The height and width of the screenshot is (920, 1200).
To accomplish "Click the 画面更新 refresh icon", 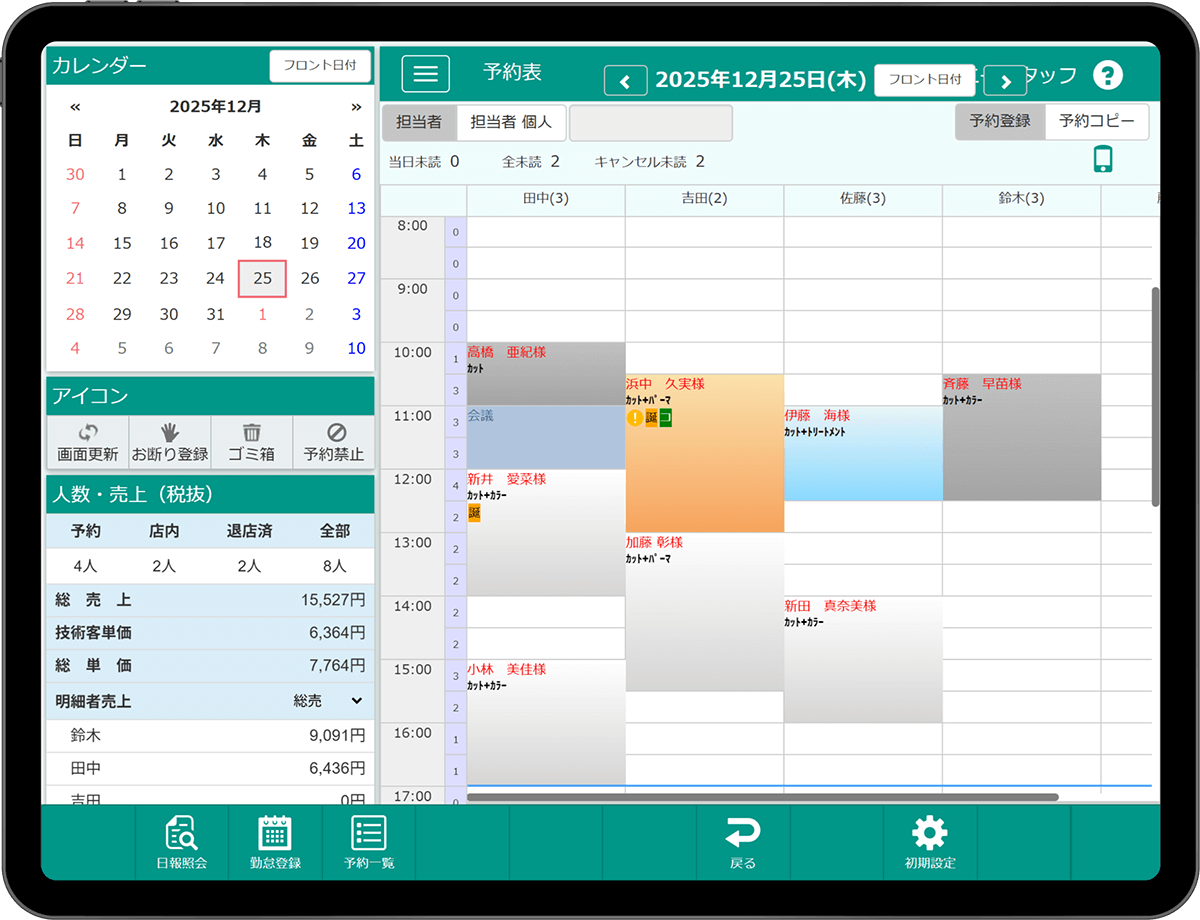I will point(87,441).
